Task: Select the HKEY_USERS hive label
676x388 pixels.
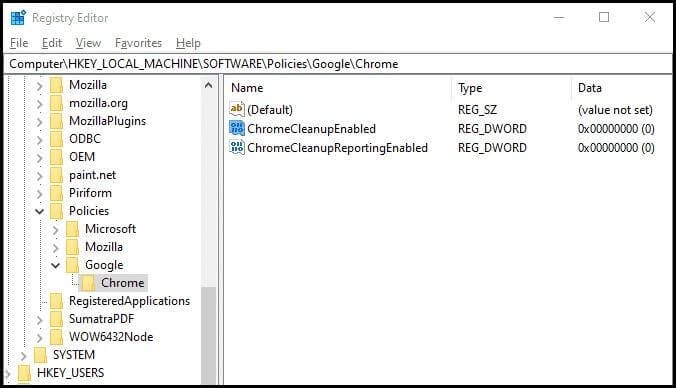Action: click(x=71, y=373)
